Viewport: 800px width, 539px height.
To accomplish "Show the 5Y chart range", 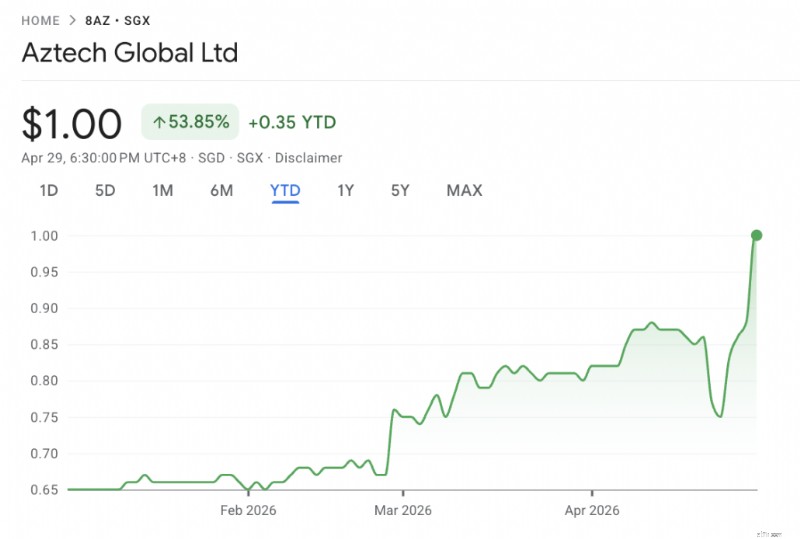I will pyautogui.click(x=400, y=190).
